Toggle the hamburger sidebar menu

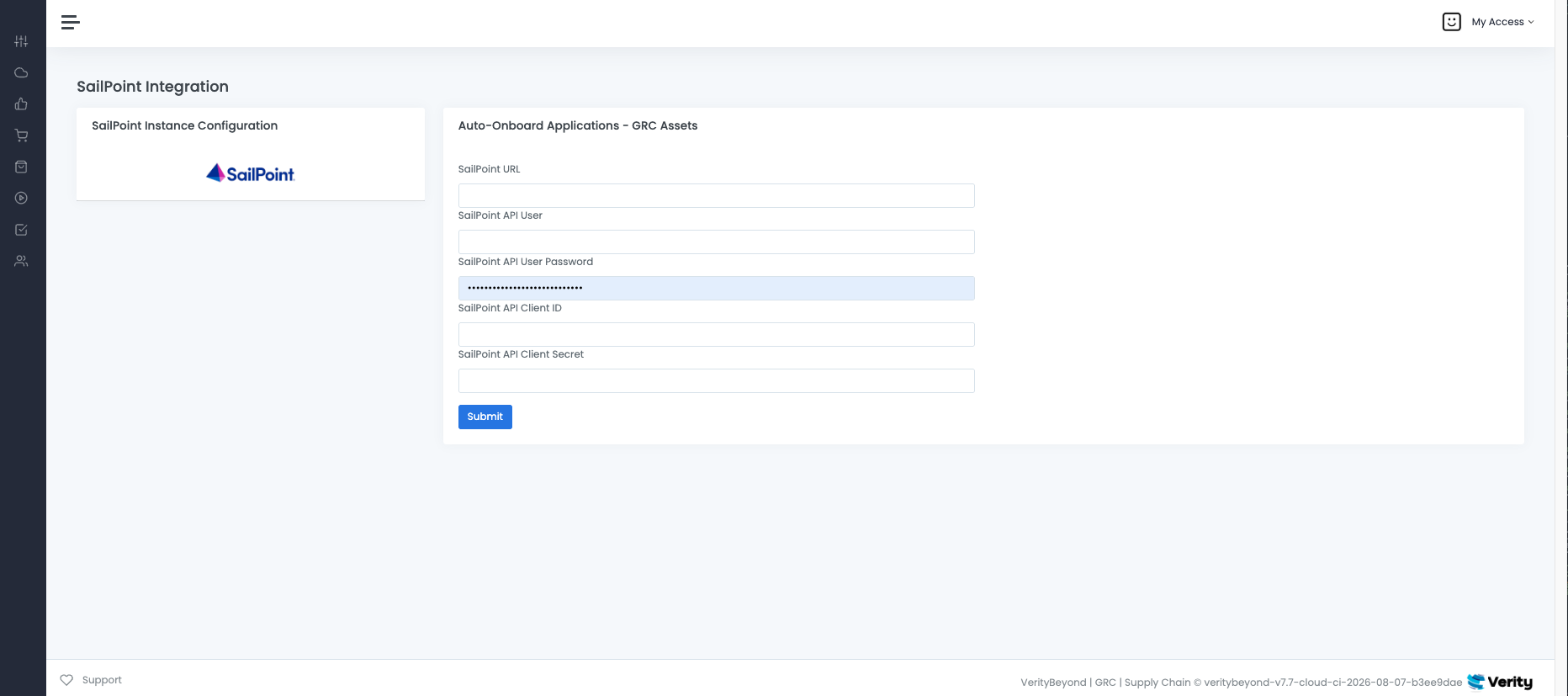[x=71, y=22]
